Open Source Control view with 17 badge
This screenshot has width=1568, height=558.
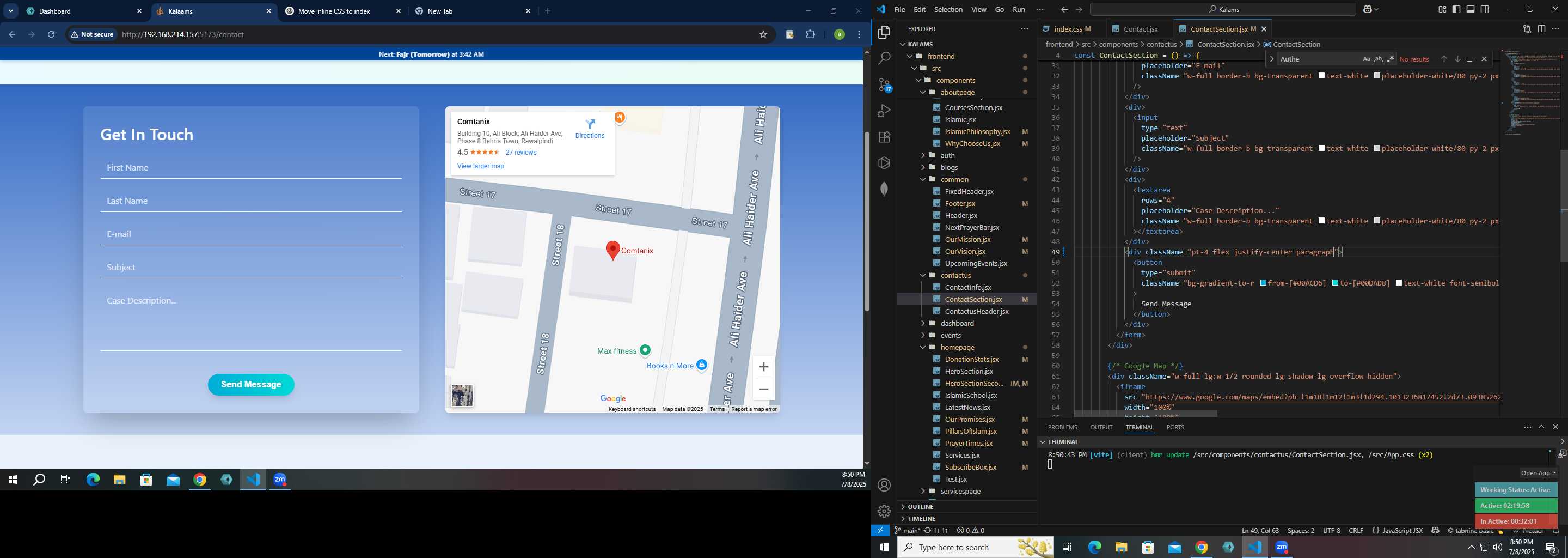pyautogui.click(x=884, y=84)
